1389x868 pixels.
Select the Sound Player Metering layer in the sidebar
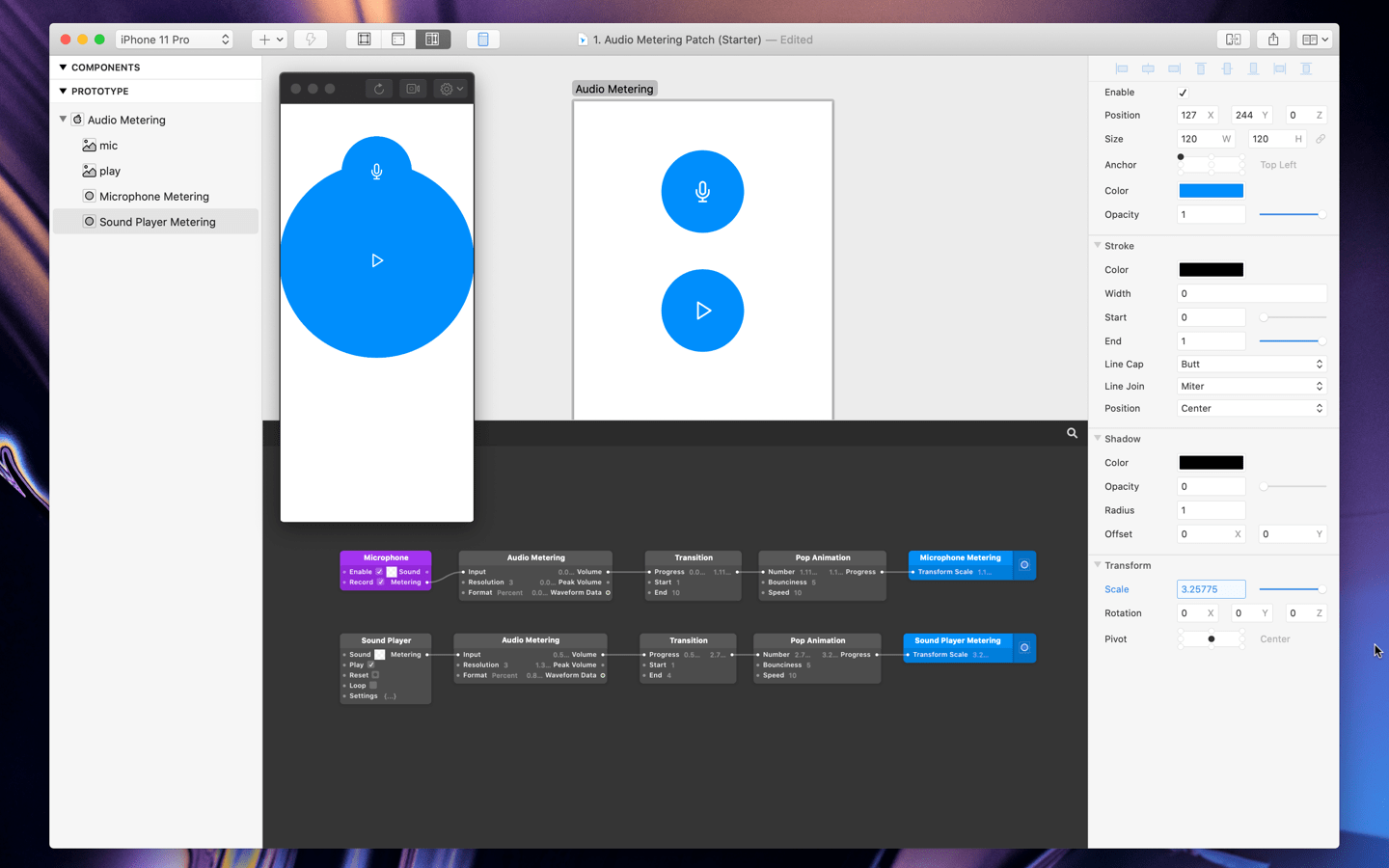[157, 221]
